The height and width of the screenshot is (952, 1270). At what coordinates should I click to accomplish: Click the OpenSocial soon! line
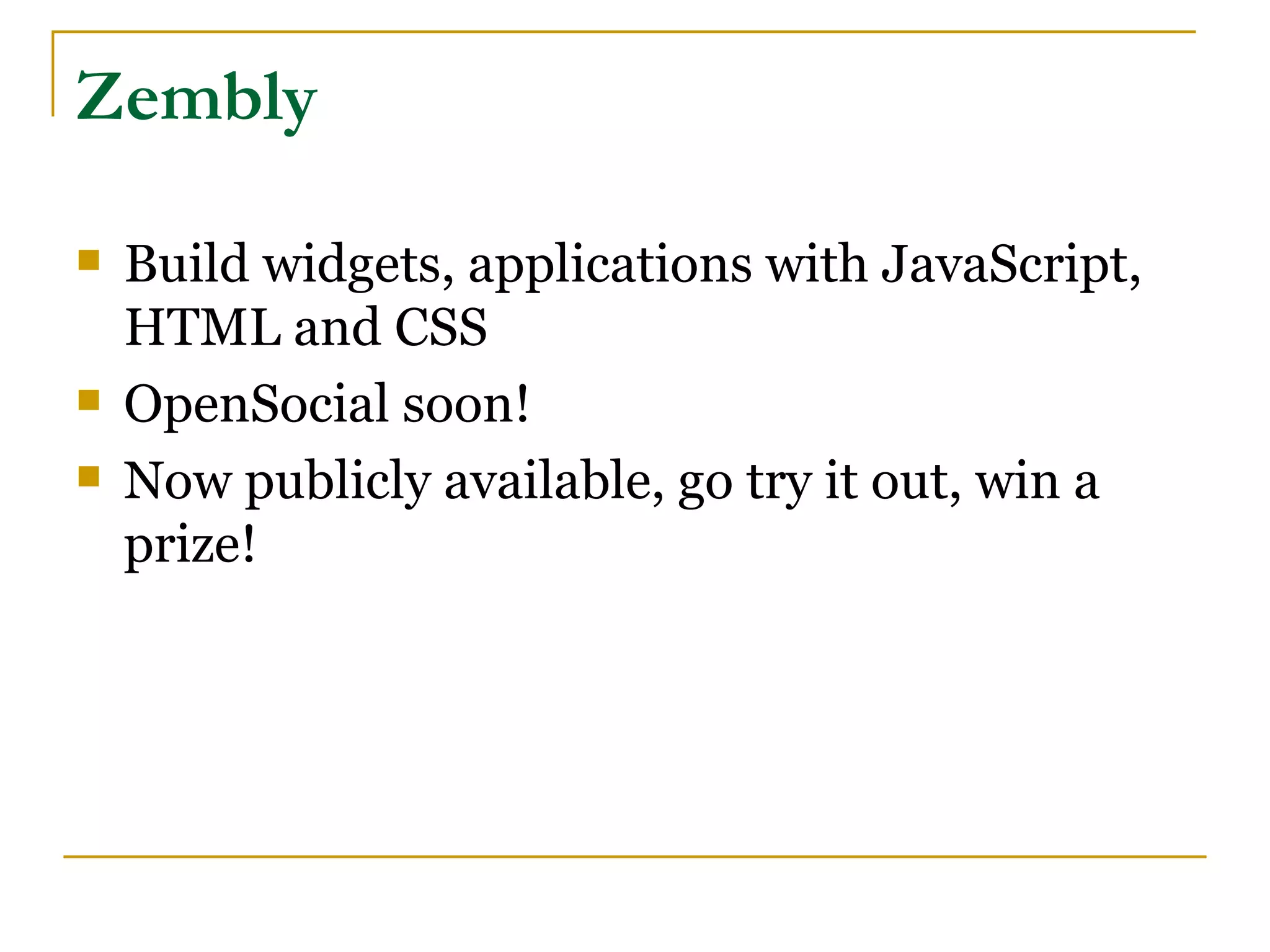[x=327, y=404]
